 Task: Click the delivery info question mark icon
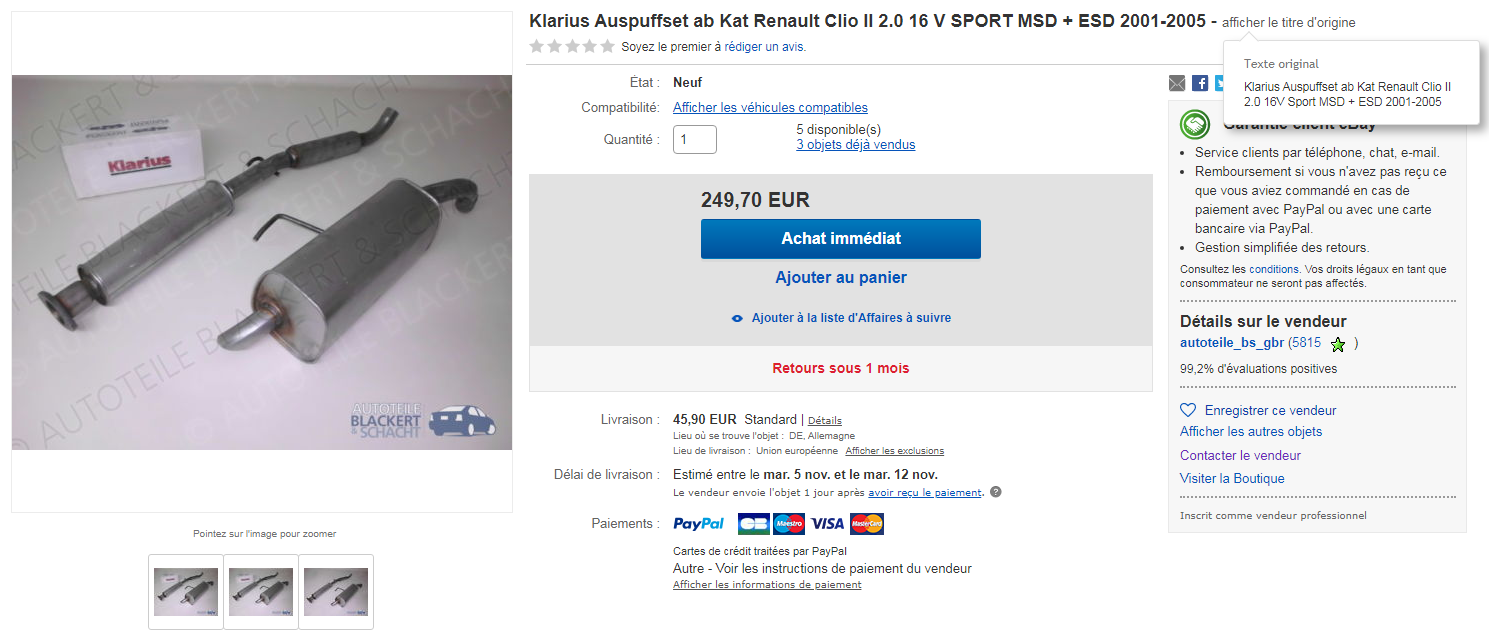[x=995, y=492]
